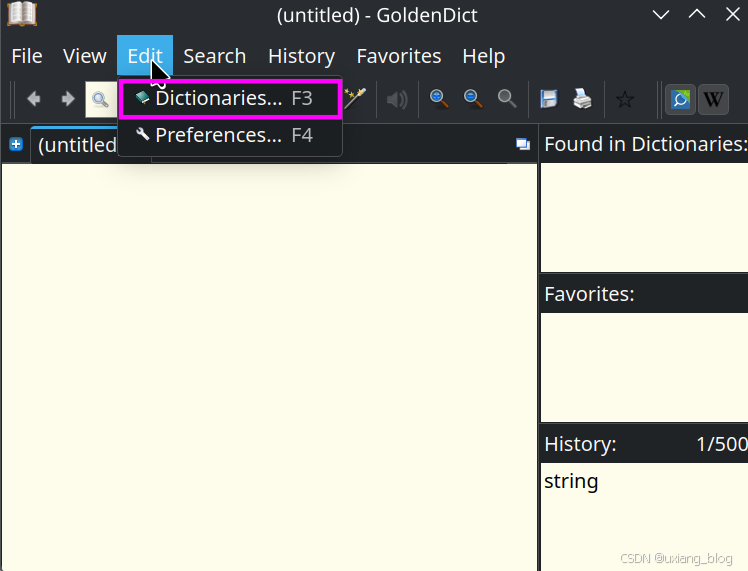The width and height of the screenshot is (748, 571).
Task: Click the Zoom In magnifier icon
Action: click(x=438, y=99)
